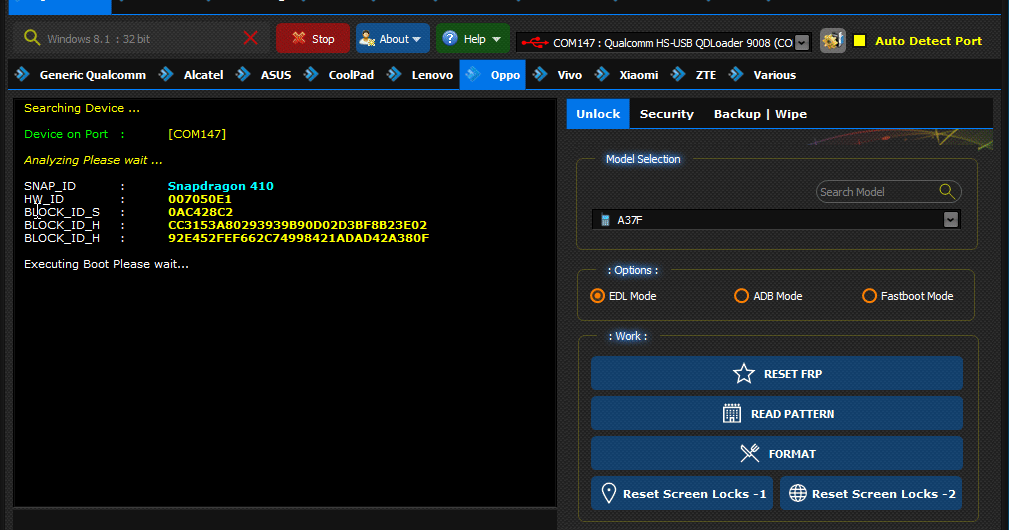Toggle the yellow Auto Detect Port checkbox
The image size is (1009, 530).
(859, 41)
